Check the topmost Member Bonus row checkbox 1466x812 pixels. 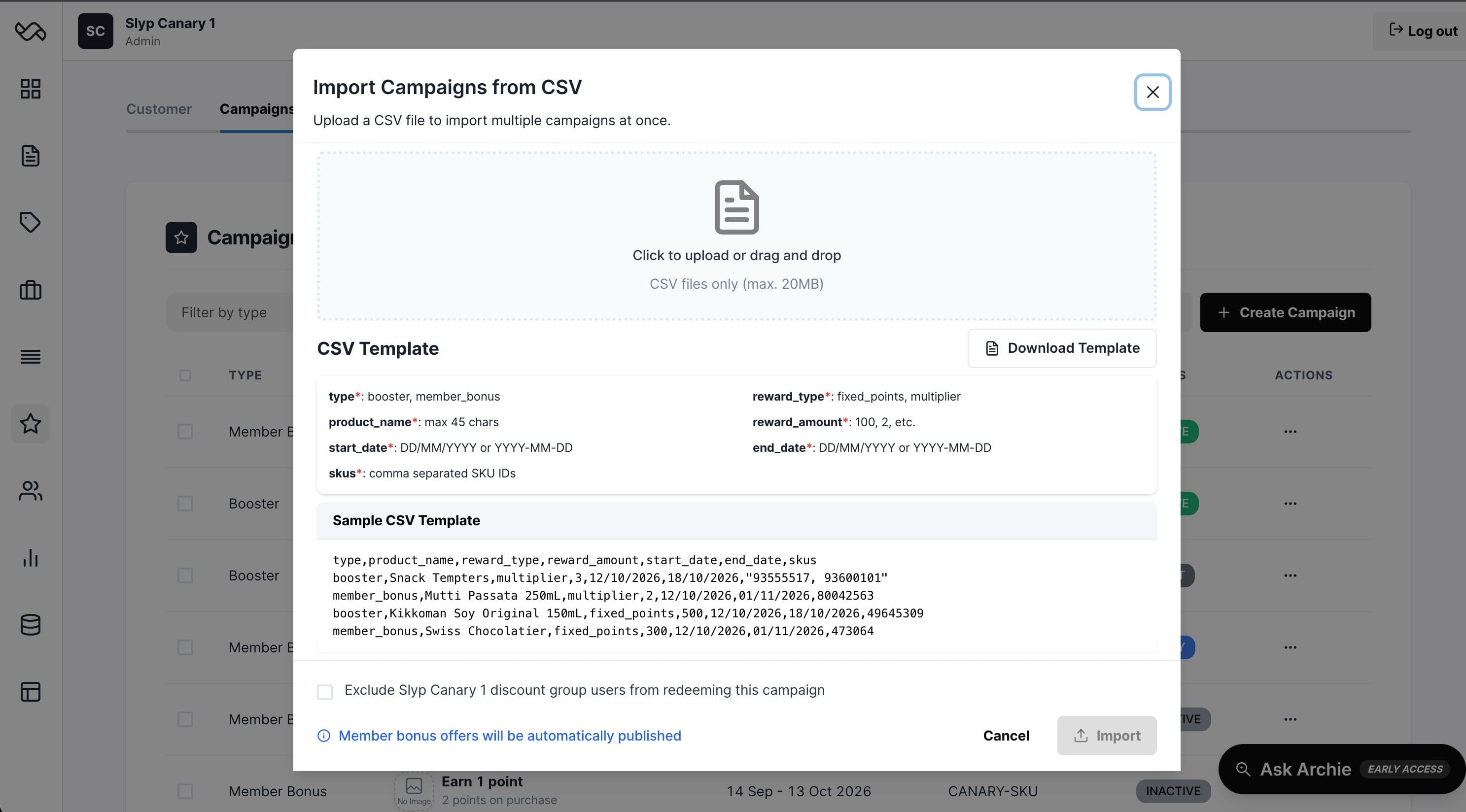pyautogui.click(x=185, y=431)
